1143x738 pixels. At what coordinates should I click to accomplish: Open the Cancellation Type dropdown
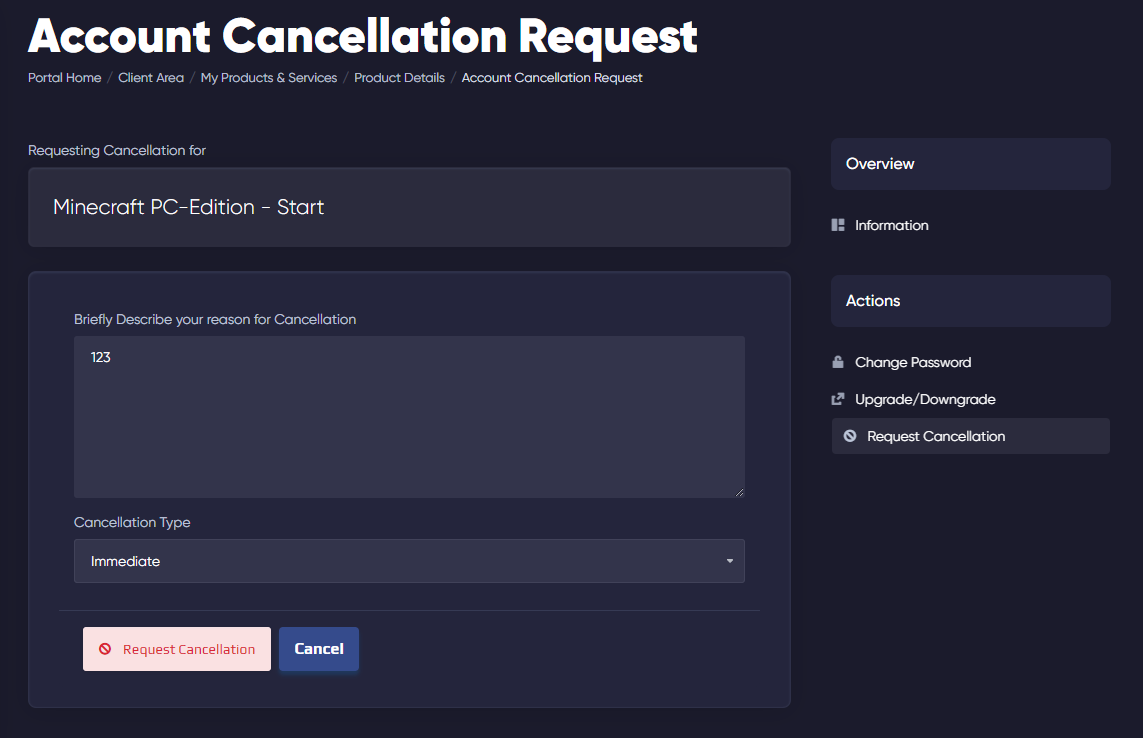pyautogui.click(x=409, y=561)
